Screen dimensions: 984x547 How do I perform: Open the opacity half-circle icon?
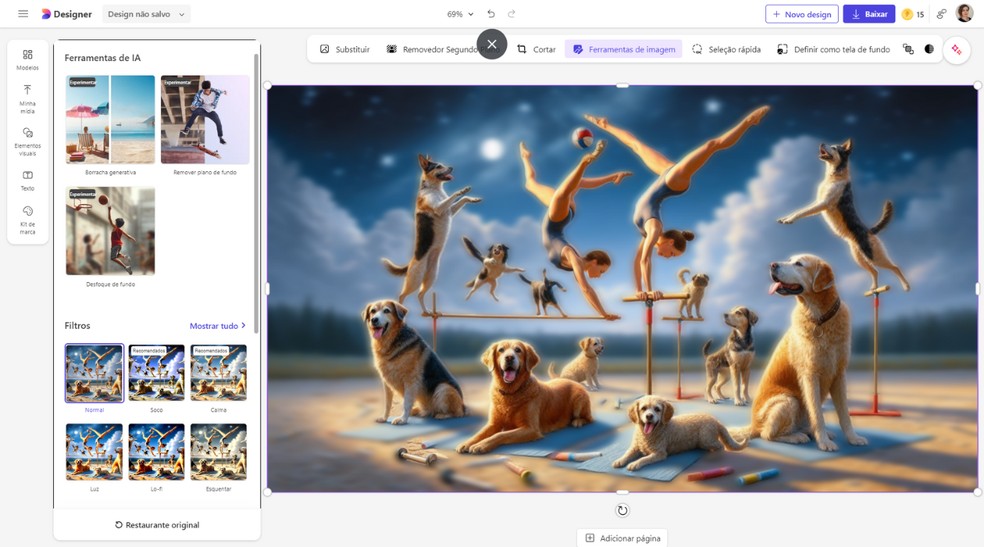(x=929, y=49)
